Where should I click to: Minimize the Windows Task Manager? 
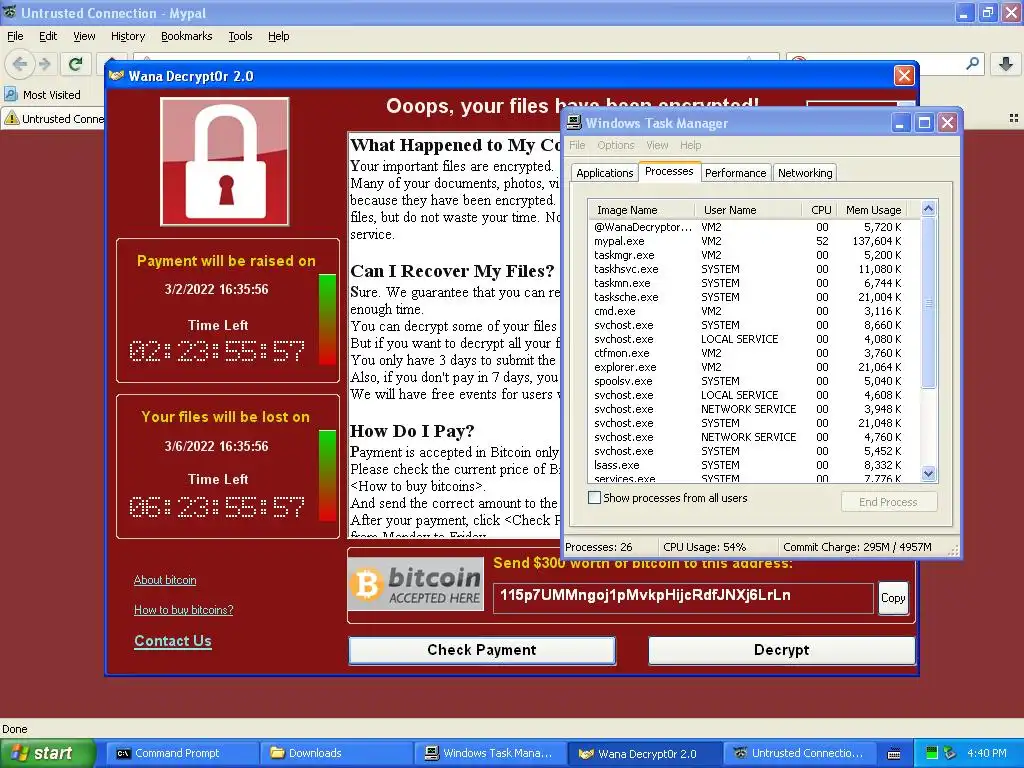point(901,123)
